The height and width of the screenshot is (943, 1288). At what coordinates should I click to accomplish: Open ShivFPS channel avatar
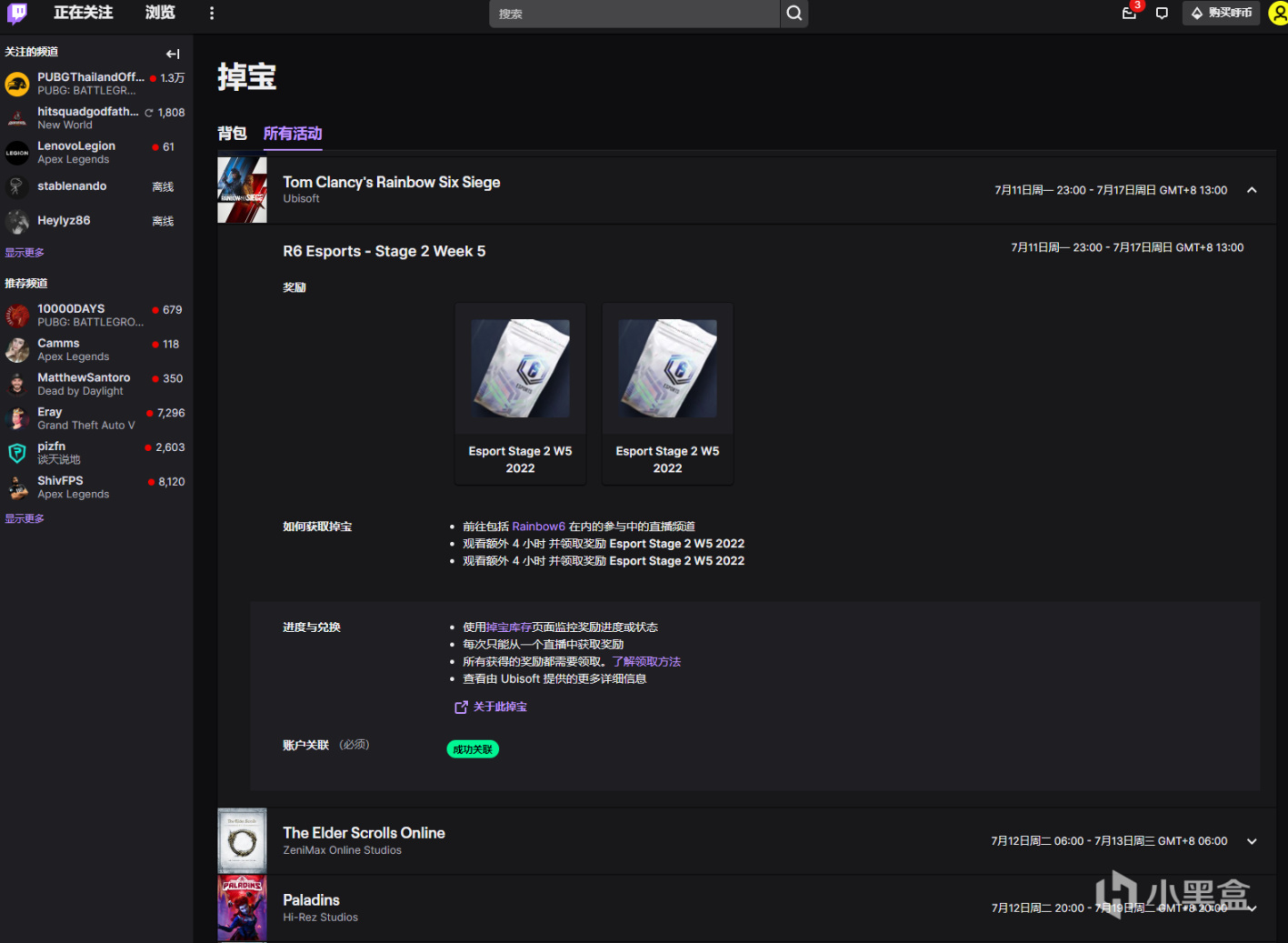coord(17,487)
